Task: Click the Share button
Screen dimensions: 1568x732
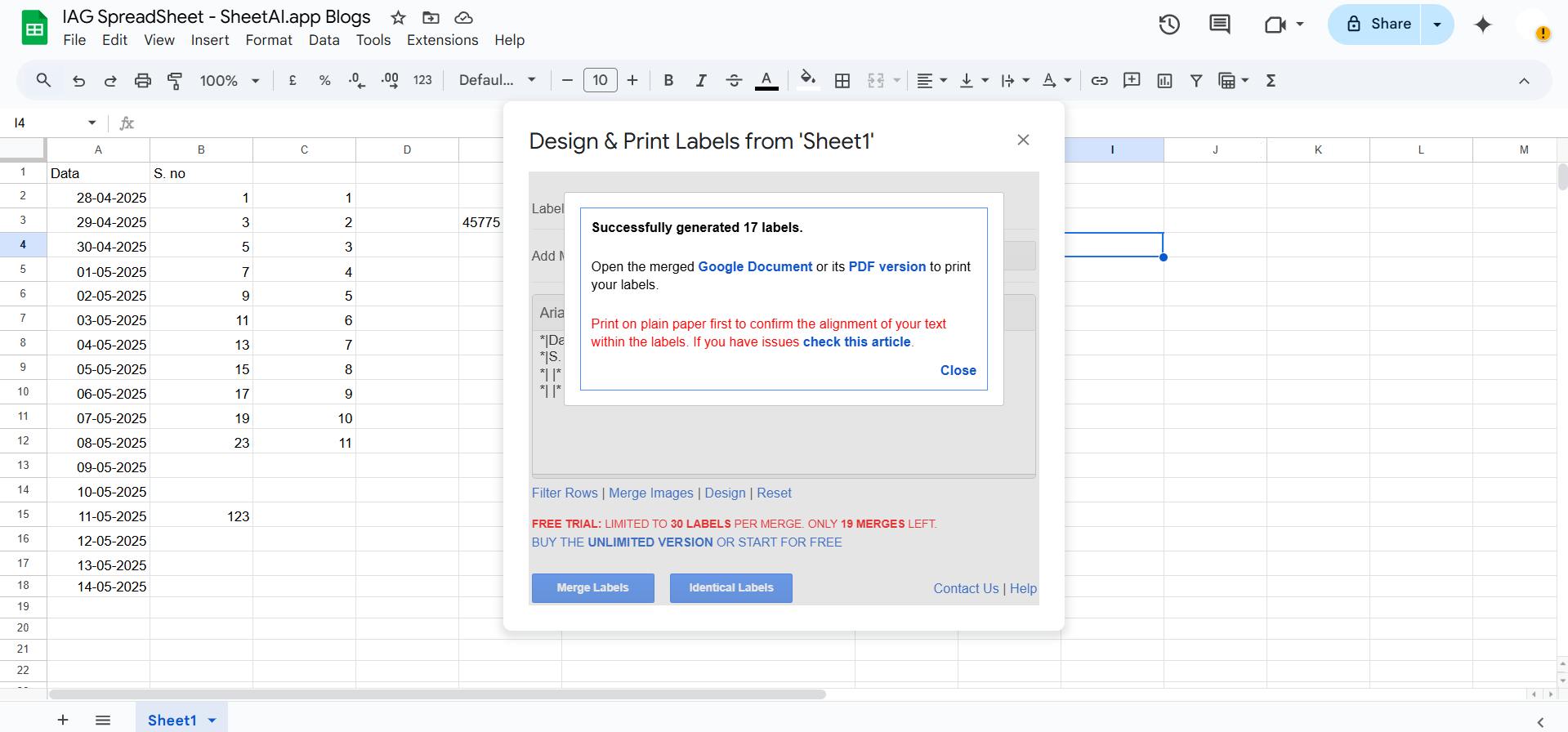Action: click(1376, 25)
